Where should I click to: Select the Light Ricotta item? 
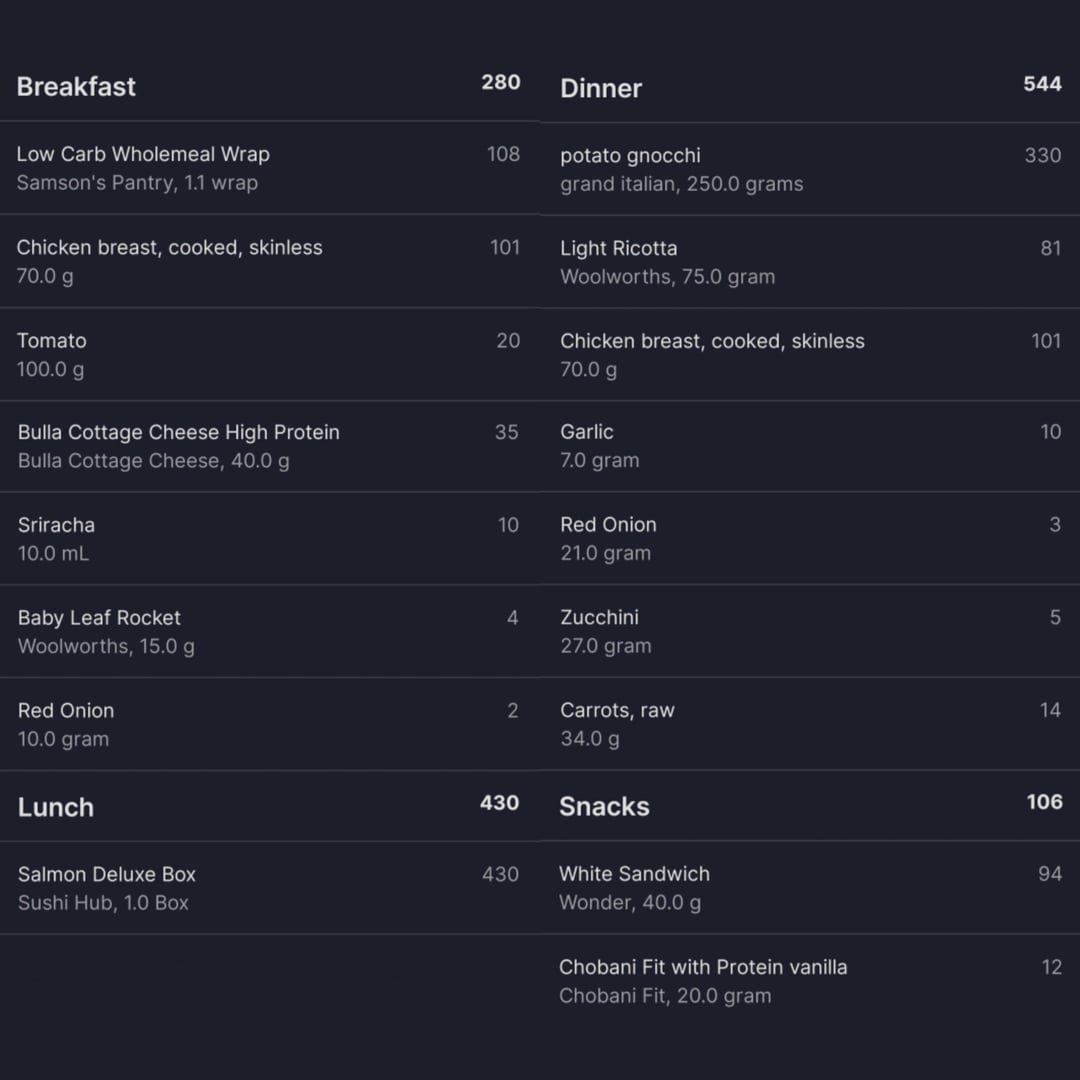coord(810,262)
